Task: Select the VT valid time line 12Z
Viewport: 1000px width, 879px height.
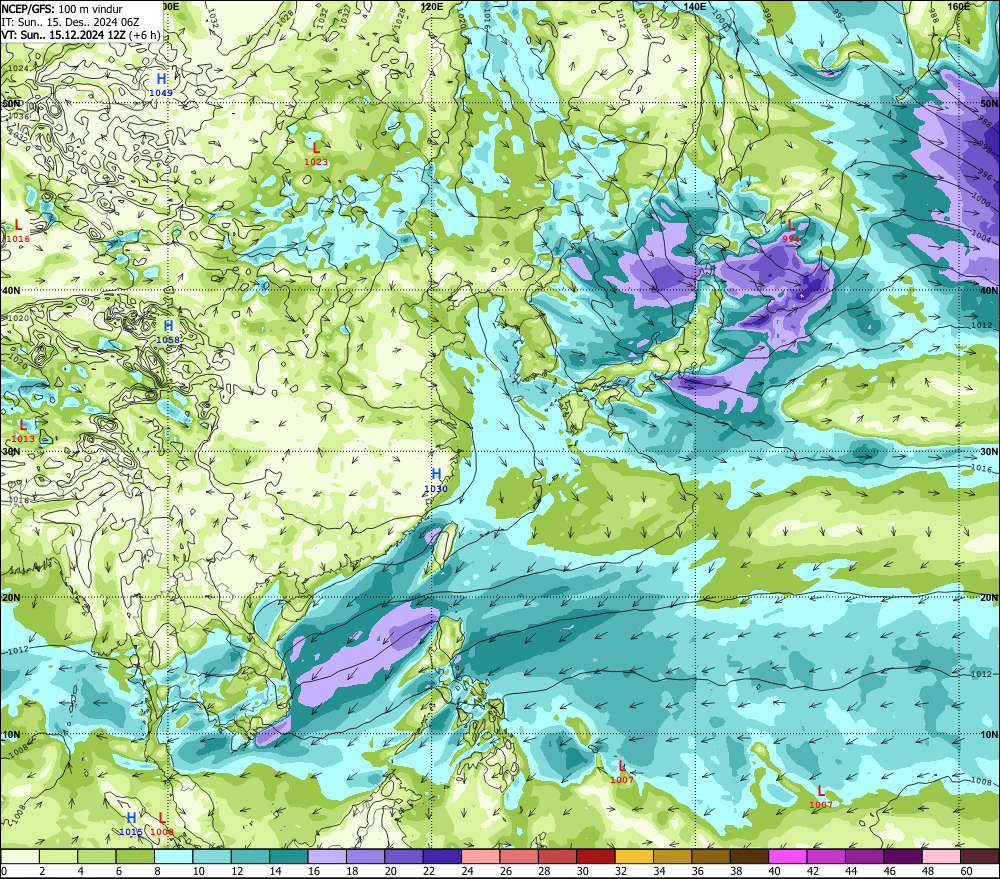Action: (81, 35)
